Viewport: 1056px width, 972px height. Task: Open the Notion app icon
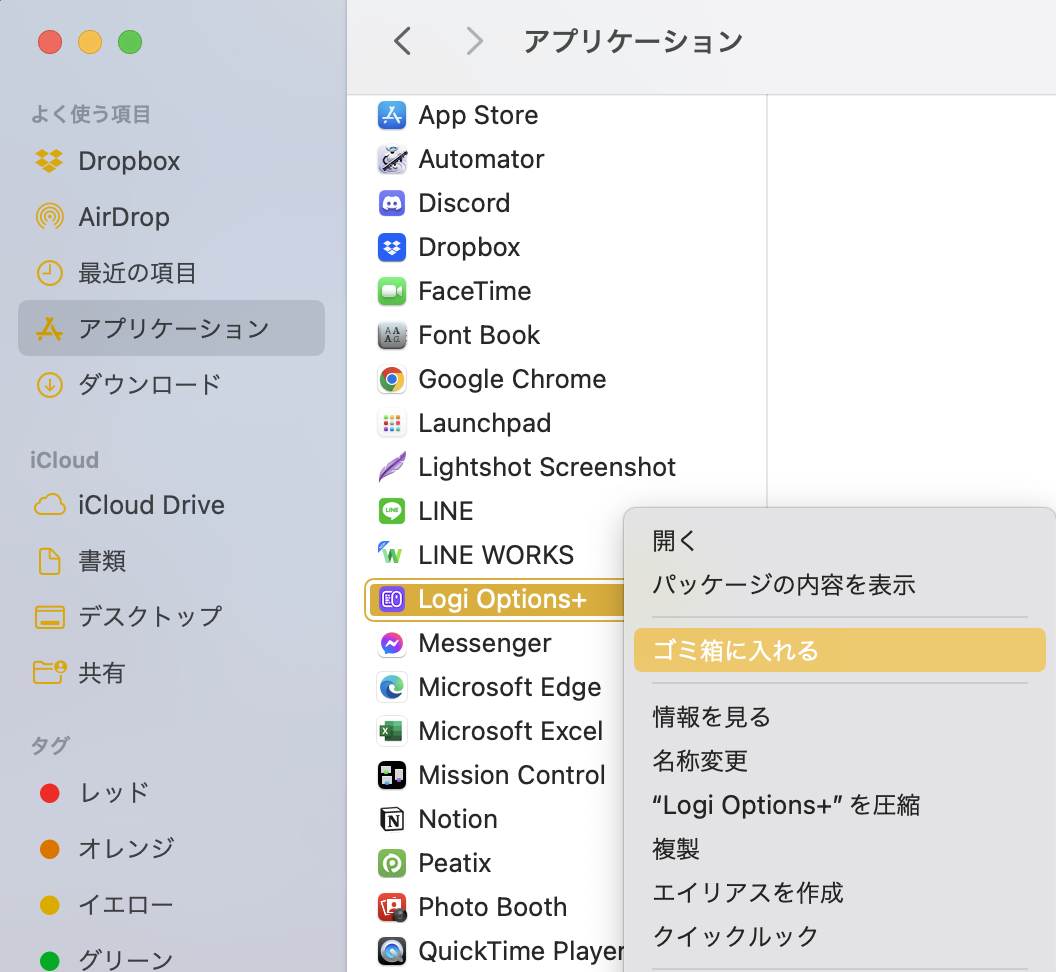click(391, 819)
